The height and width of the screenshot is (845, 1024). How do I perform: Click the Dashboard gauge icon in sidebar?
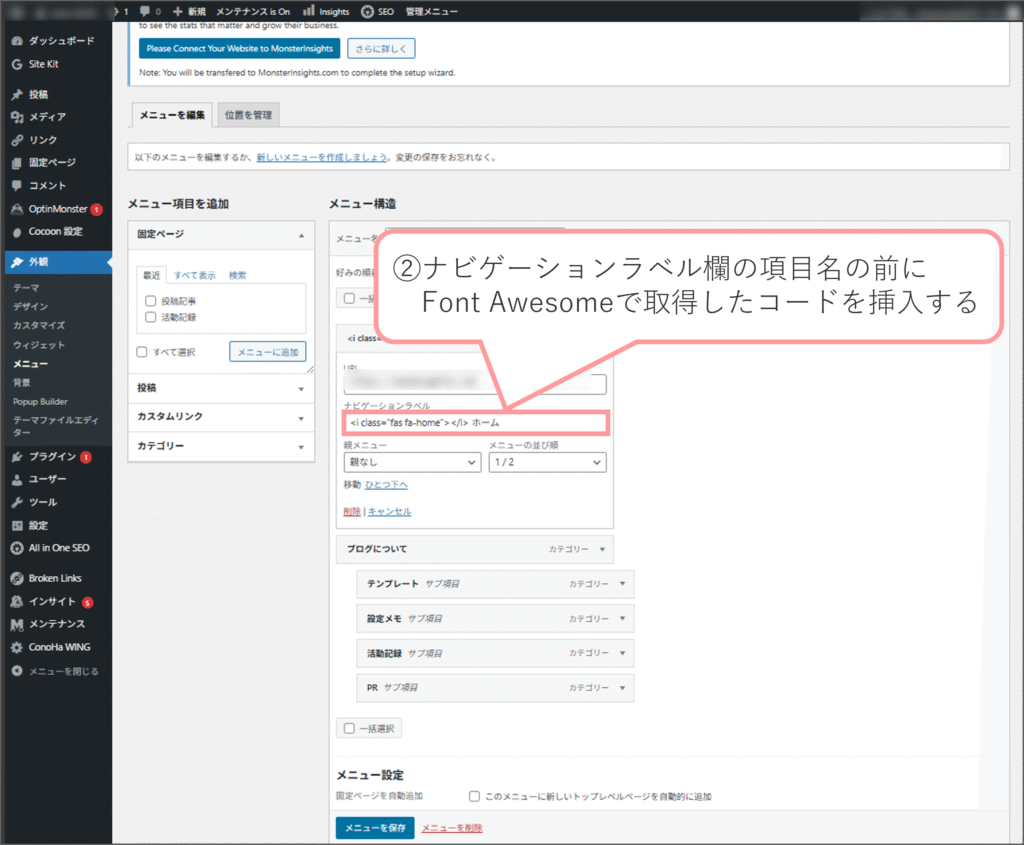[x=17, y=41]
